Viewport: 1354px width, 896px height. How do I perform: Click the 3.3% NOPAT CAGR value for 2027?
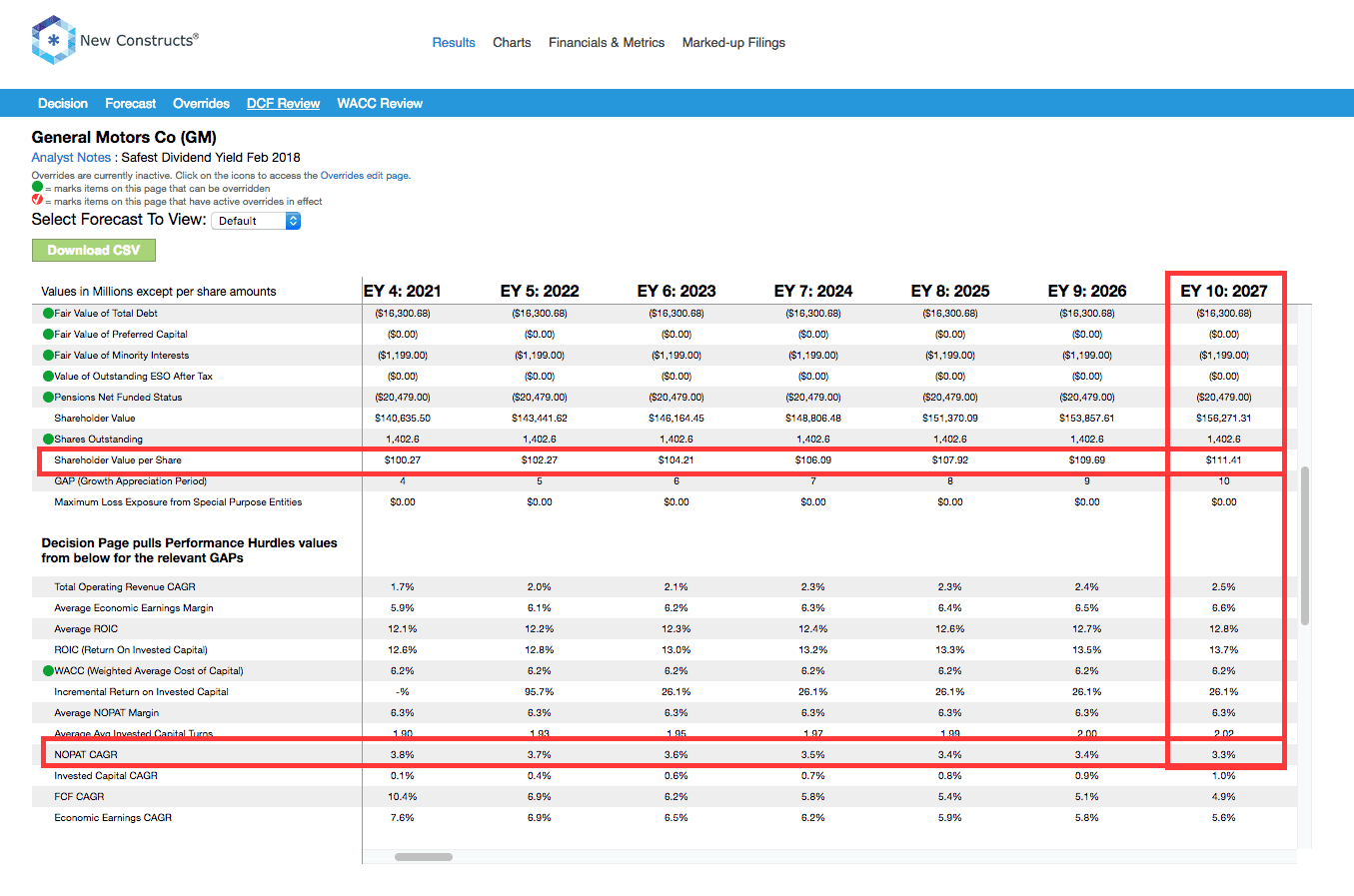tap(1224, 755)
